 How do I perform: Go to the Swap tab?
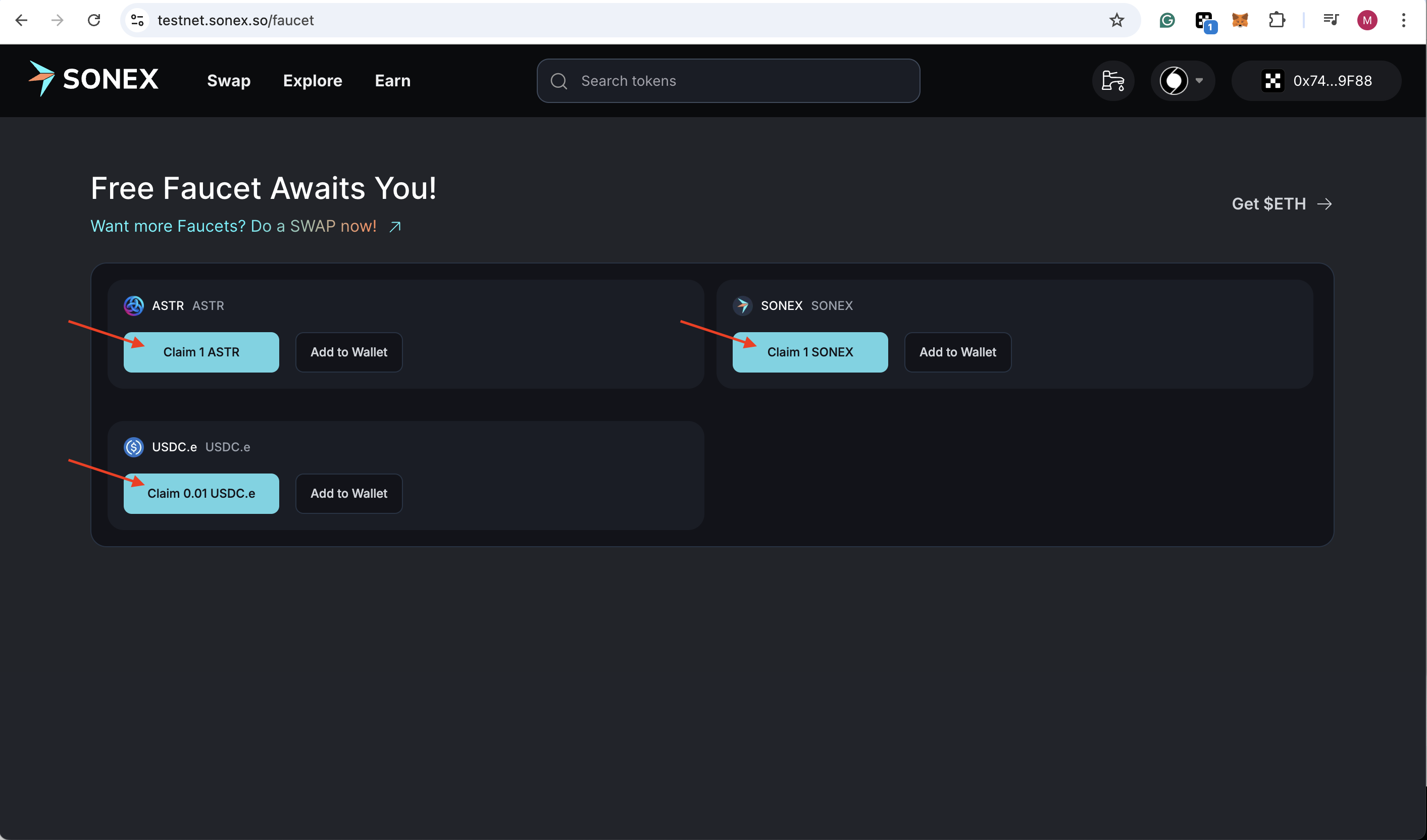[229, 81]
